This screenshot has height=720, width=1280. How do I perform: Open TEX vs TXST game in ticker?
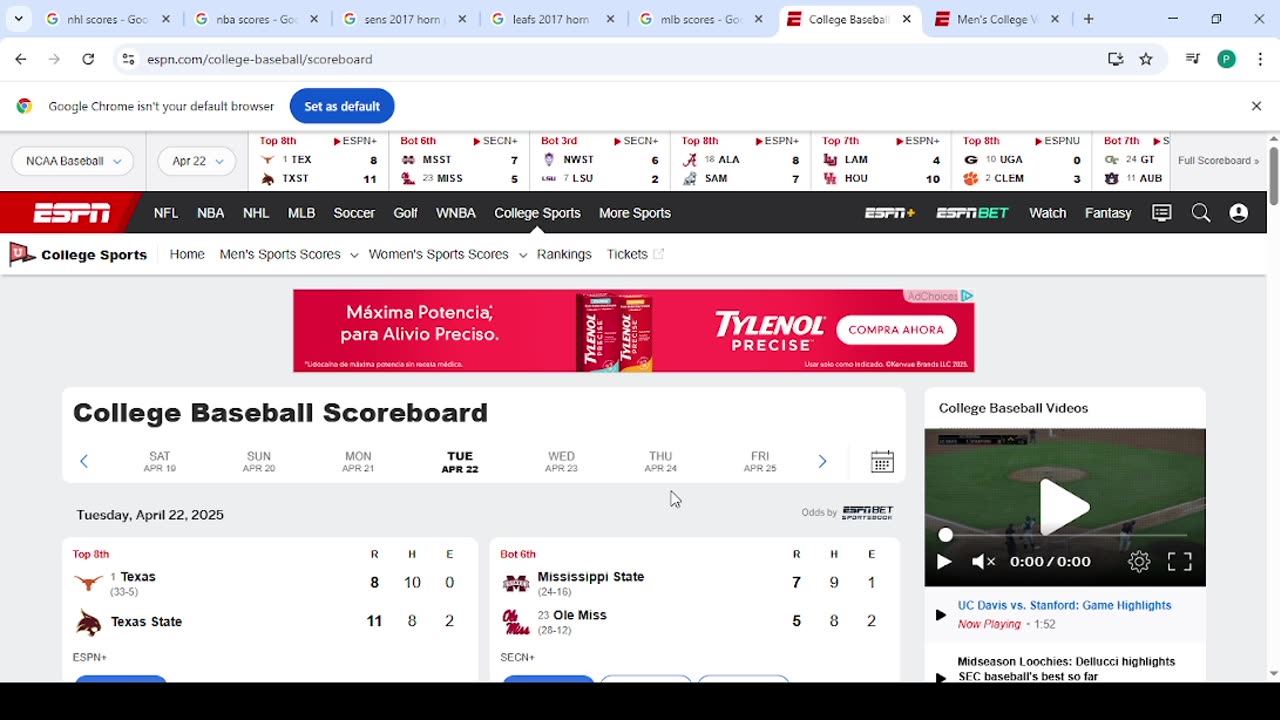pyautogui.click(x=318, y=161)
